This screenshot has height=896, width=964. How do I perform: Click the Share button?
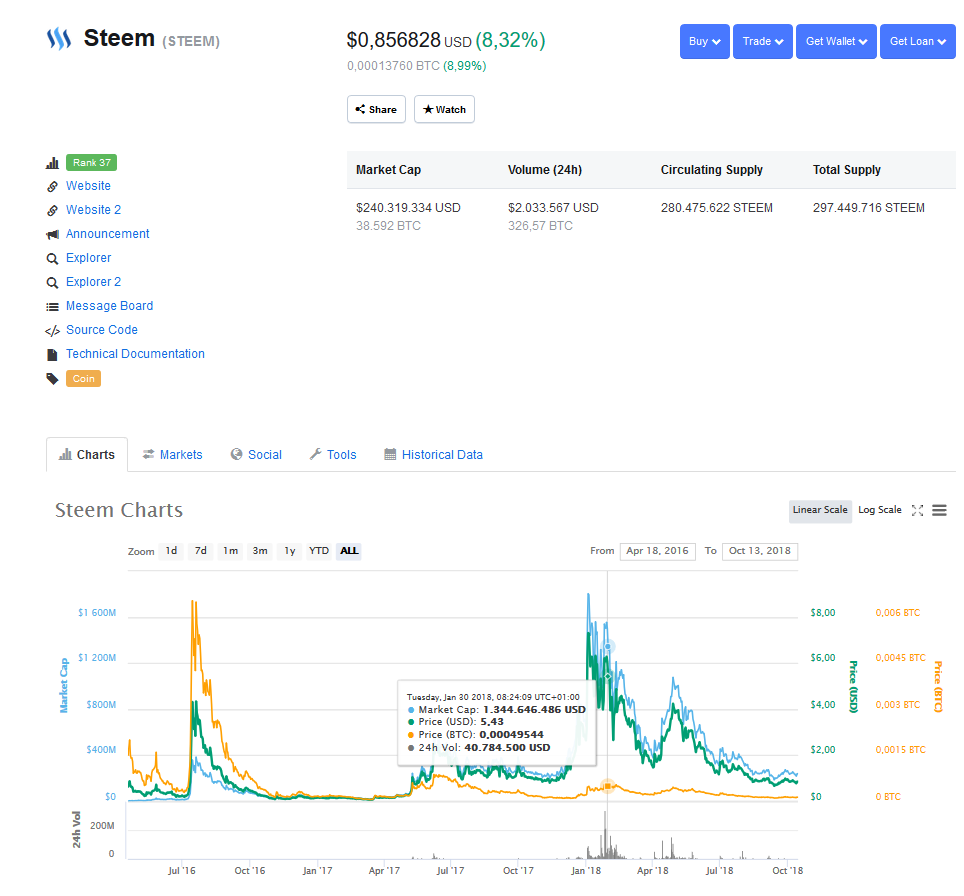click(x=376, y=109)
